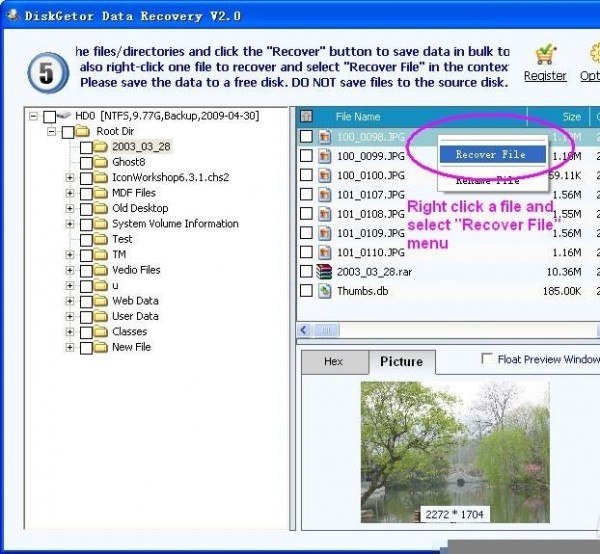Screen dimensions: 600x554
Task: Tick the checkbox for Thumbs.db
Action: pos(306,290)
